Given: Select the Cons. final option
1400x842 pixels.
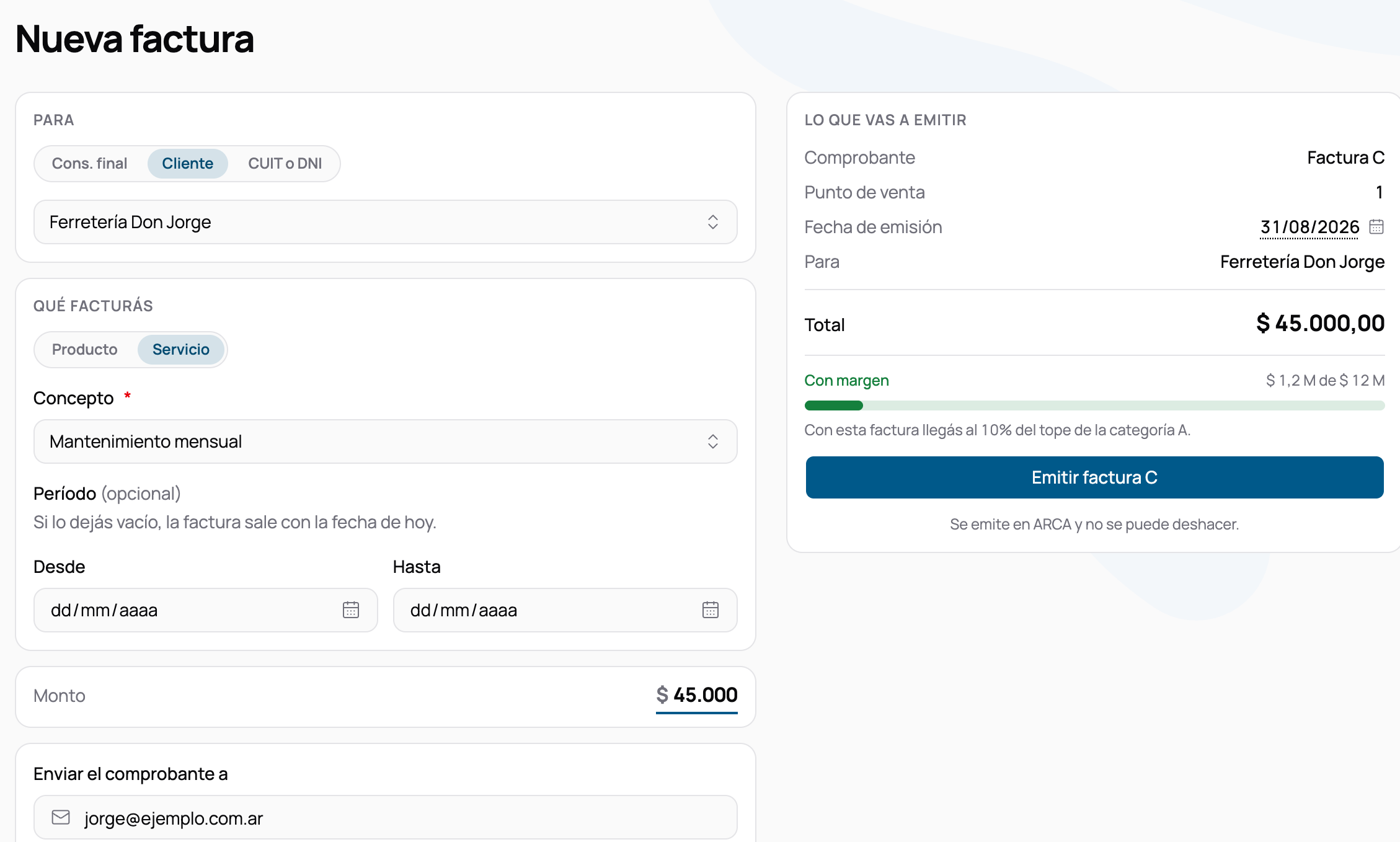Looking at the screenshot, I should tap(90, 164).
